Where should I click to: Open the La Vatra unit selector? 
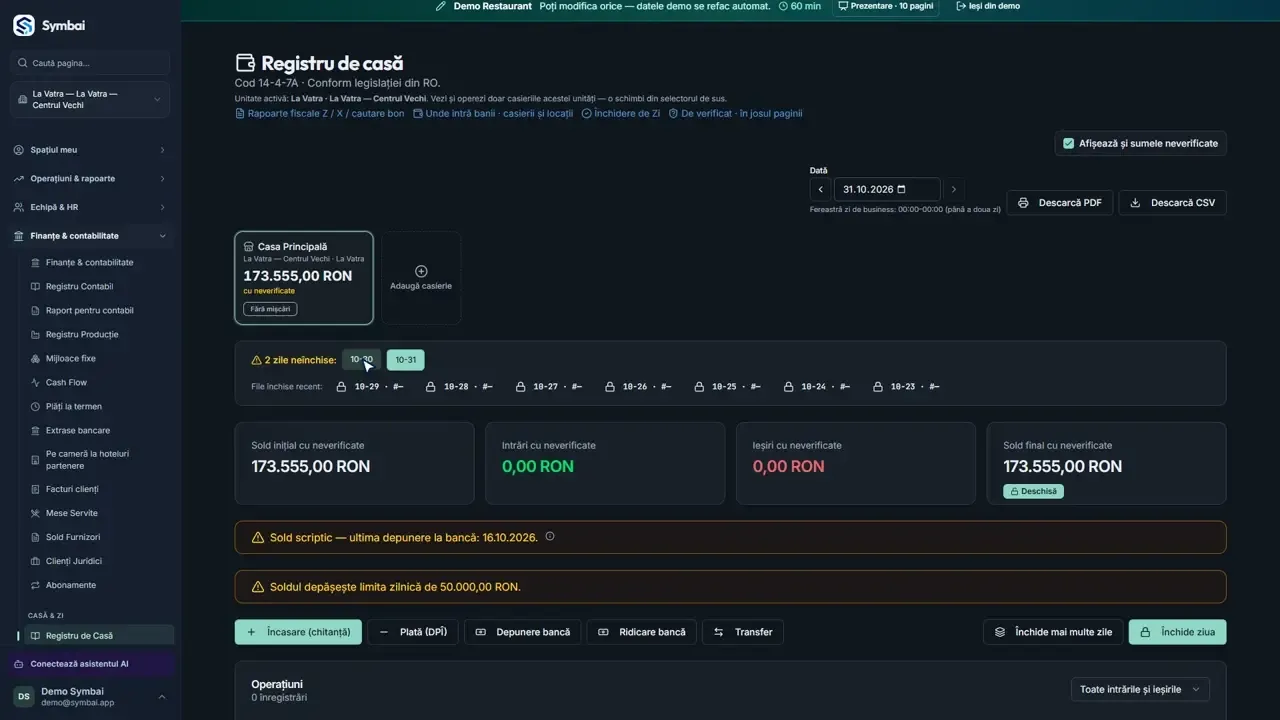tap(90, 100)
